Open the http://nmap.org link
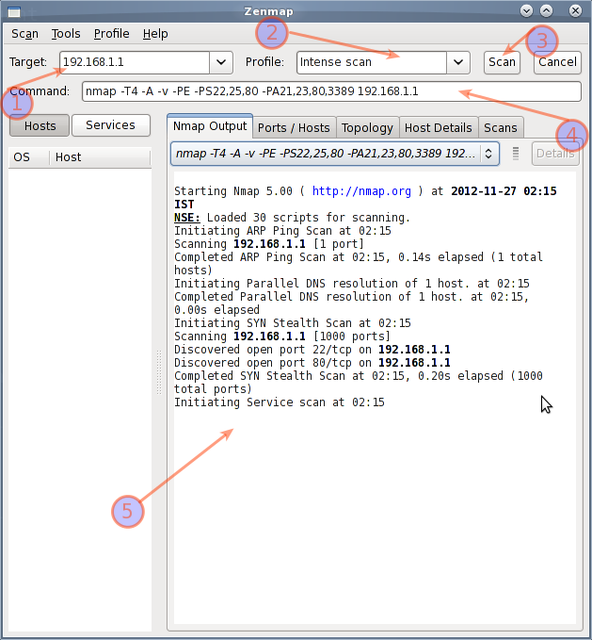The image size is (592, 640). pos(361,191)
